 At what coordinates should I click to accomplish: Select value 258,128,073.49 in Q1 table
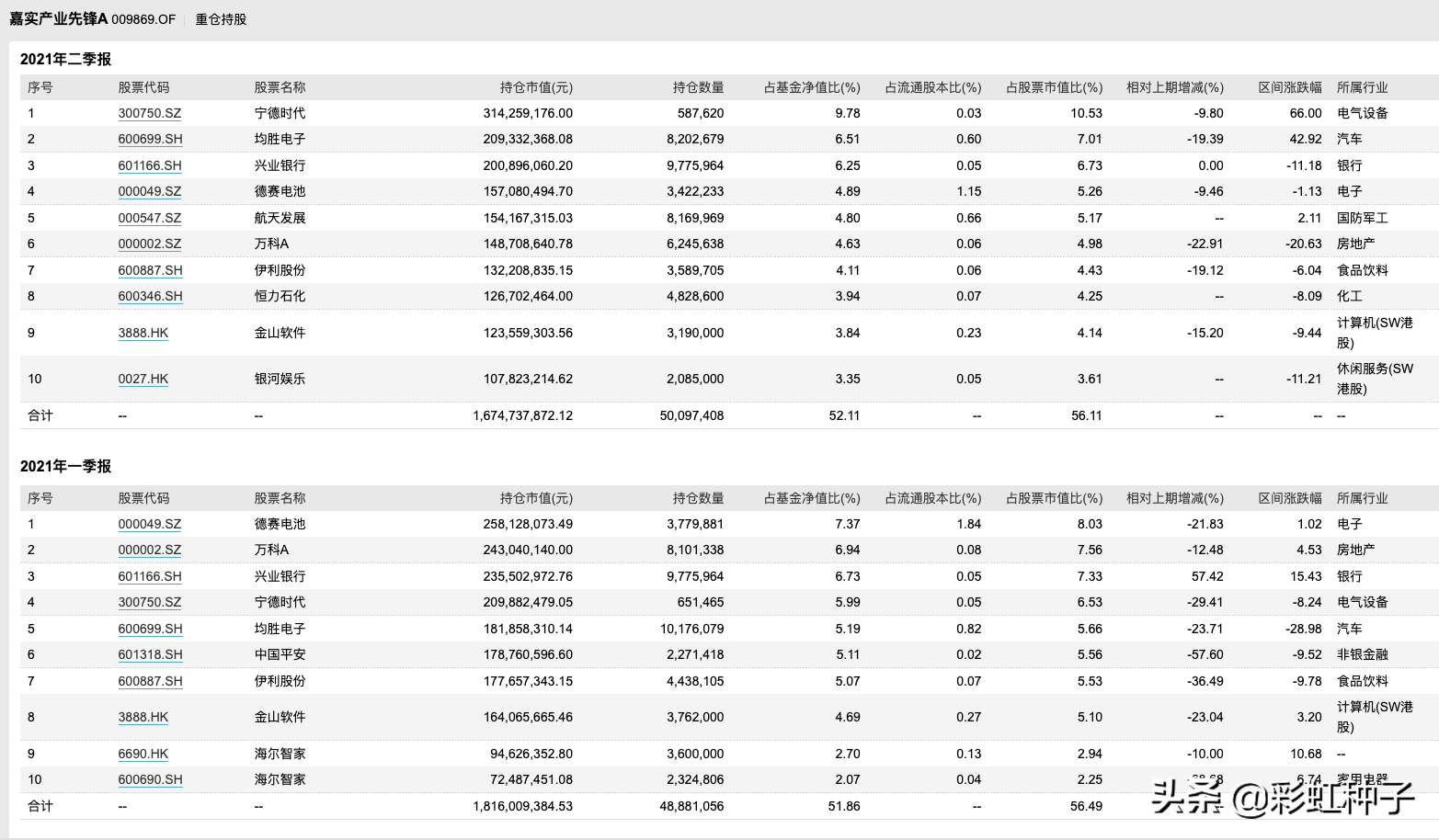pos(528,524)
